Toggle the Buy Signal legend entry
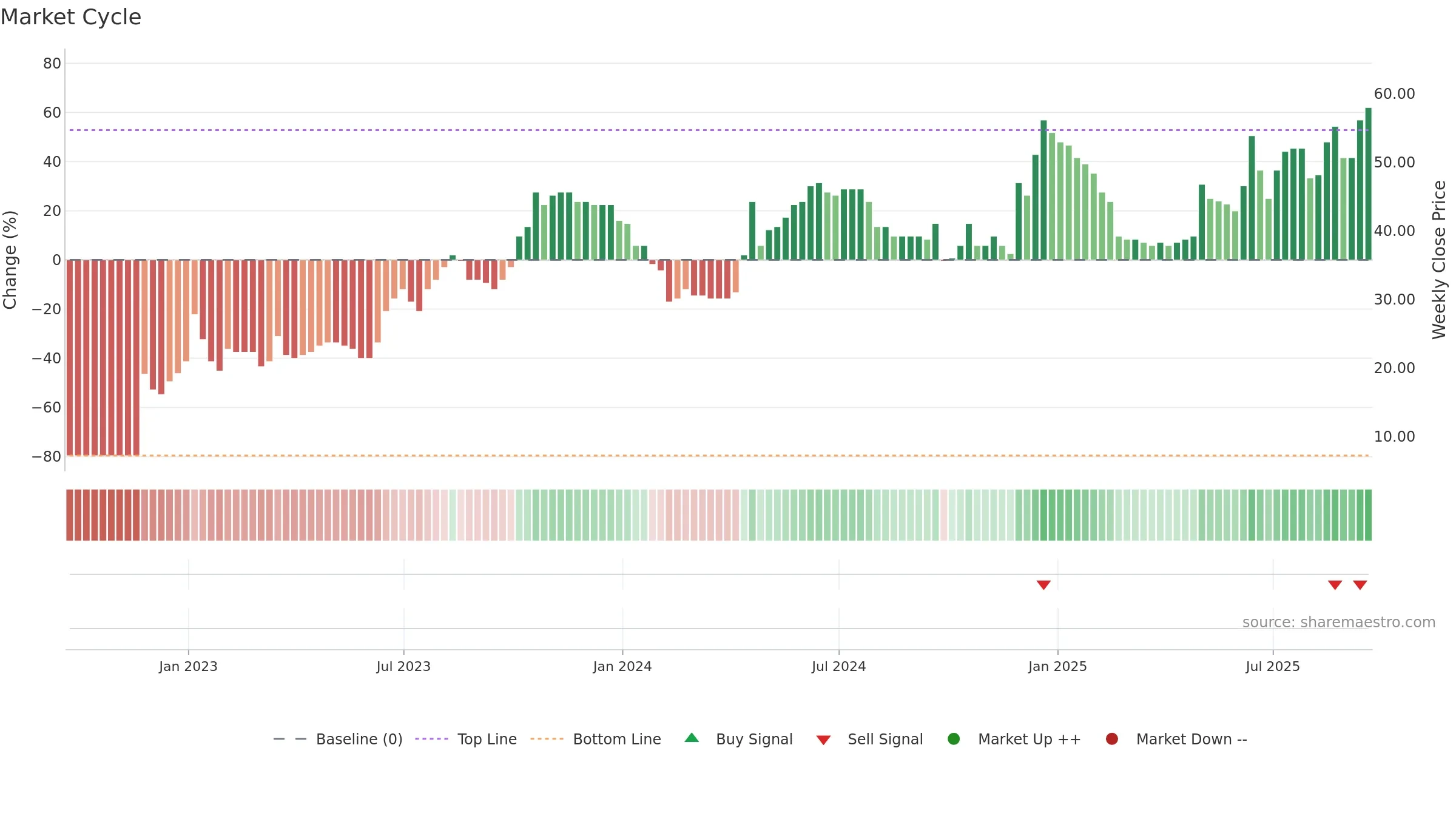This screenshot has height=819, width=1456. tap(738, 739)
